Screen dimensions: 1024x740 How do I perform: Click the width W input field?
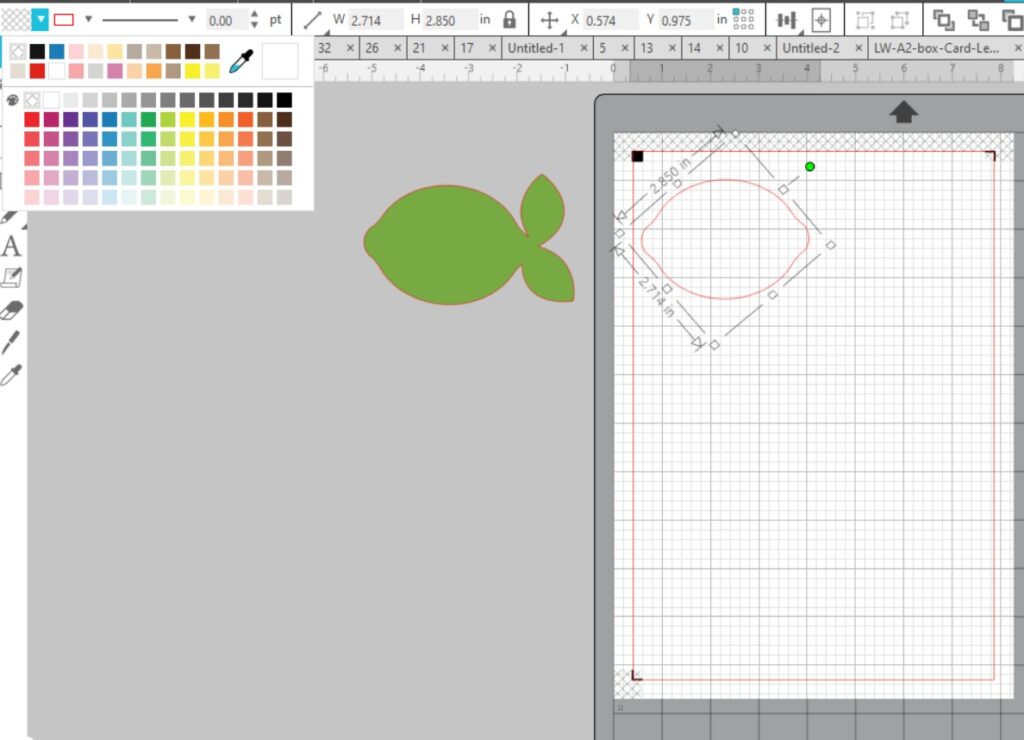375,20
